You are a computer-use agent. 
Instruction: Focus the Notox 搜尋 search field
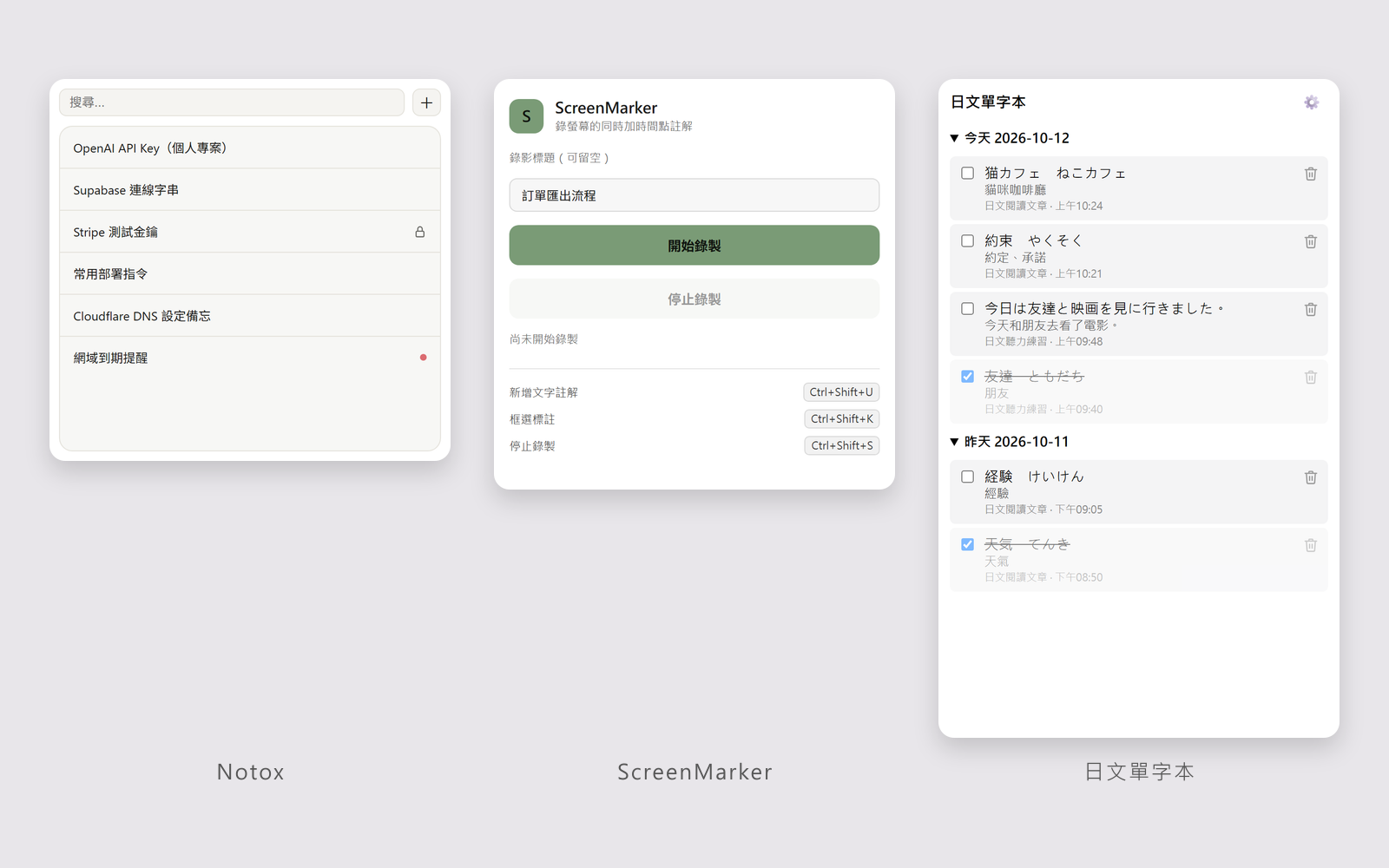coord(232,102)
